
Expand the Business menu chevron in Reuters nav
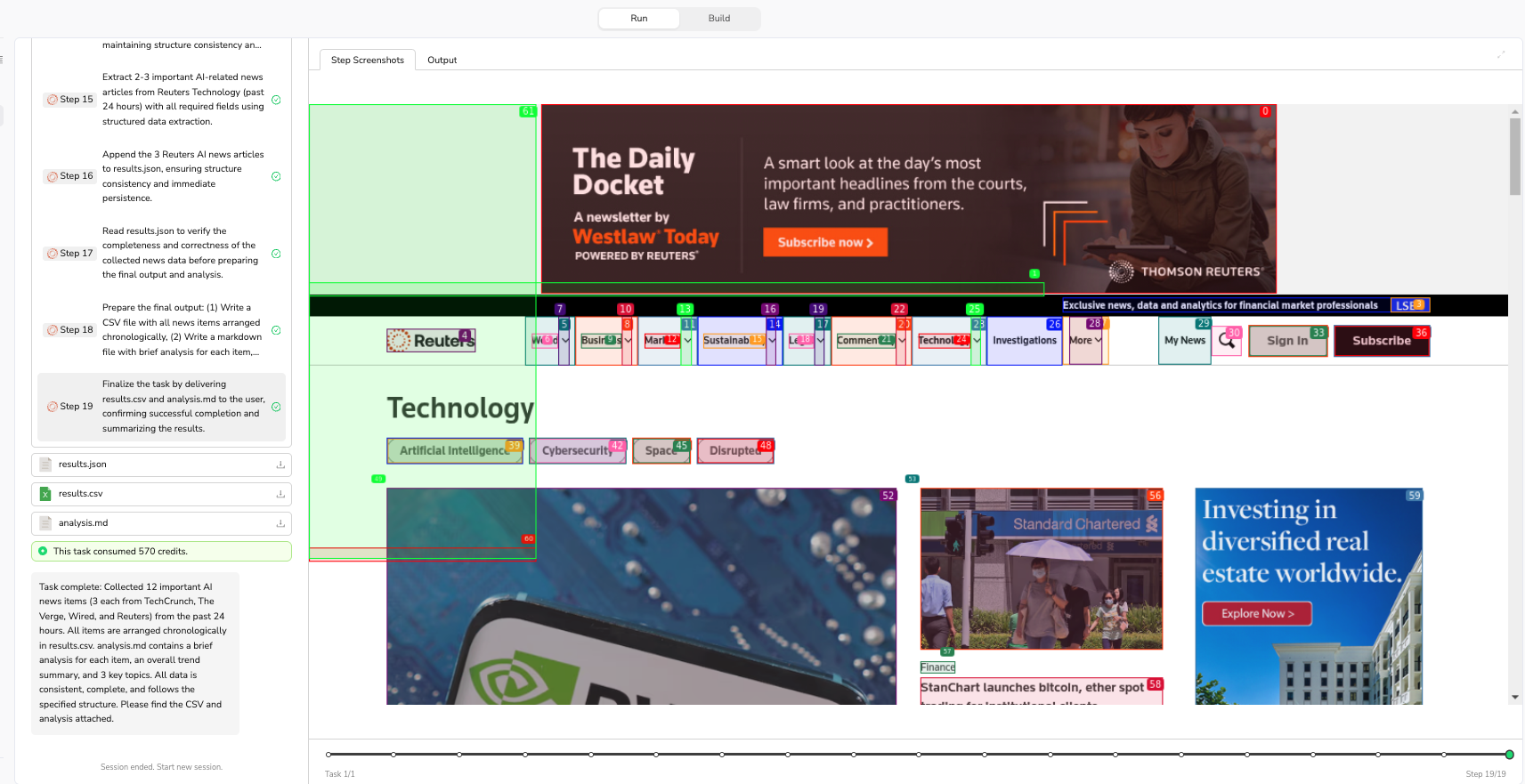[628, 341]
